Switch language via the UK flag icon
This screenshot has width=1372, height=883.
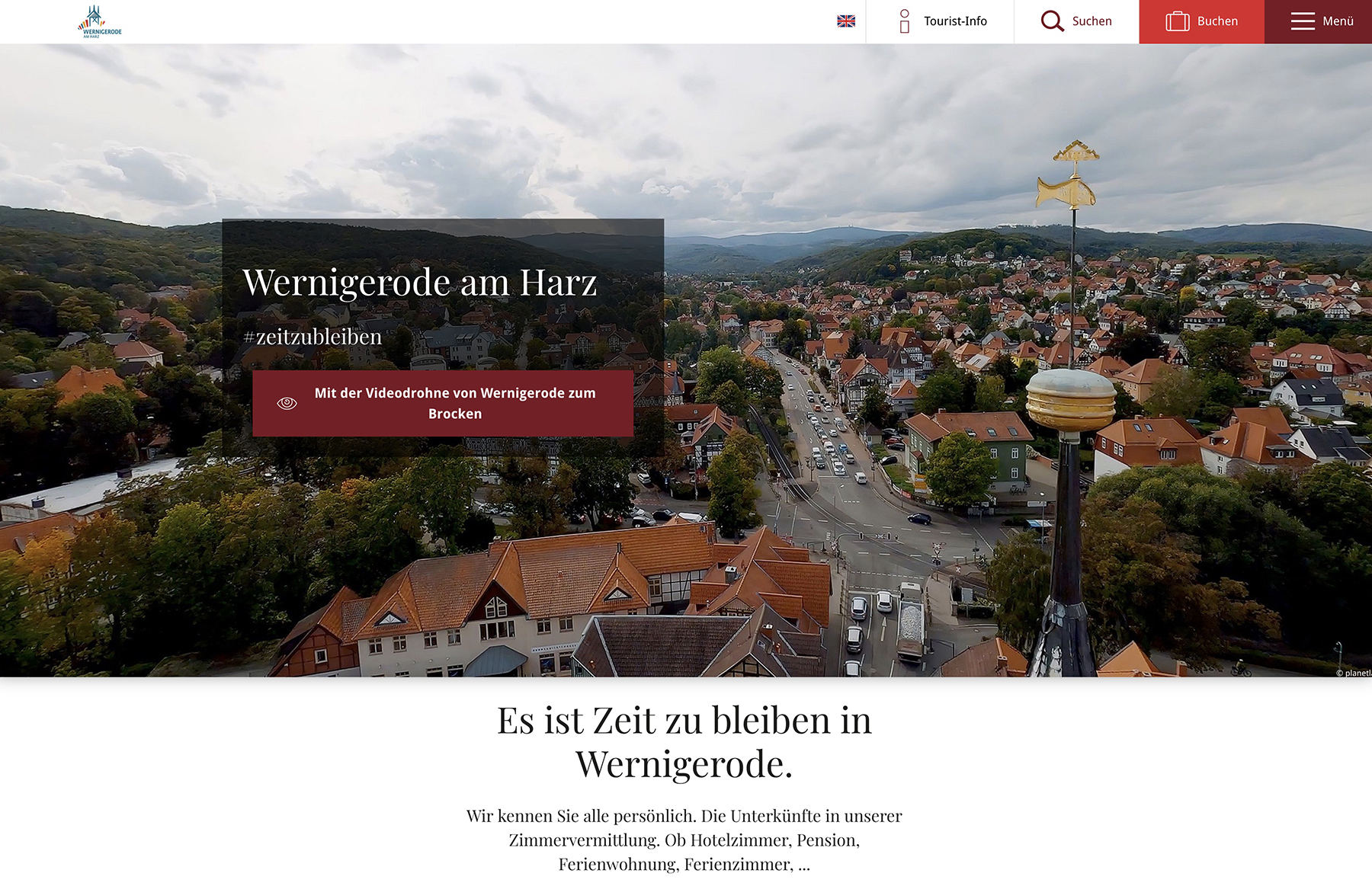coord(846,21)
